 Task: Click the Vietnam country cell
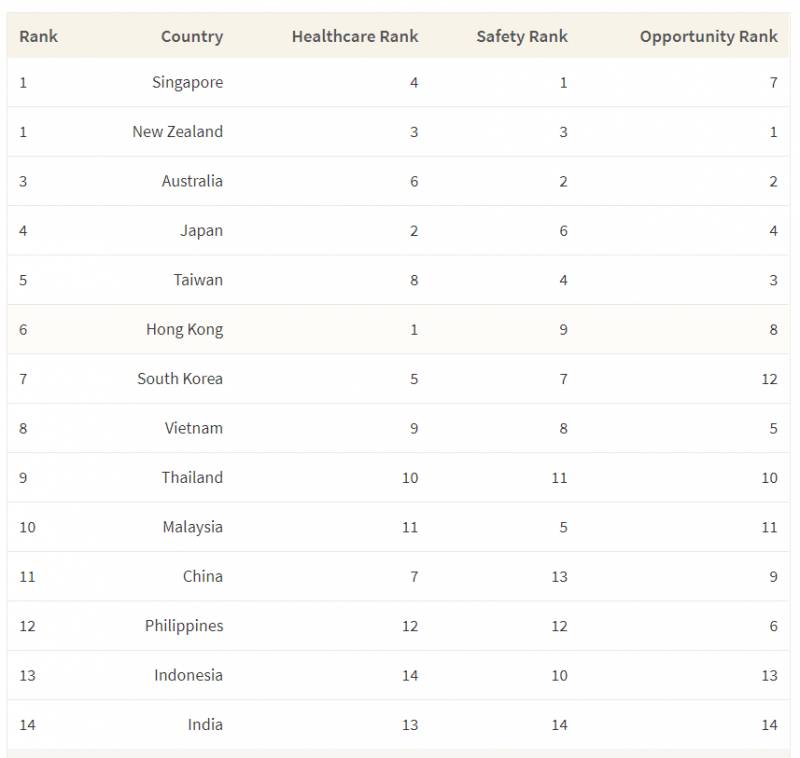point(193,428)
